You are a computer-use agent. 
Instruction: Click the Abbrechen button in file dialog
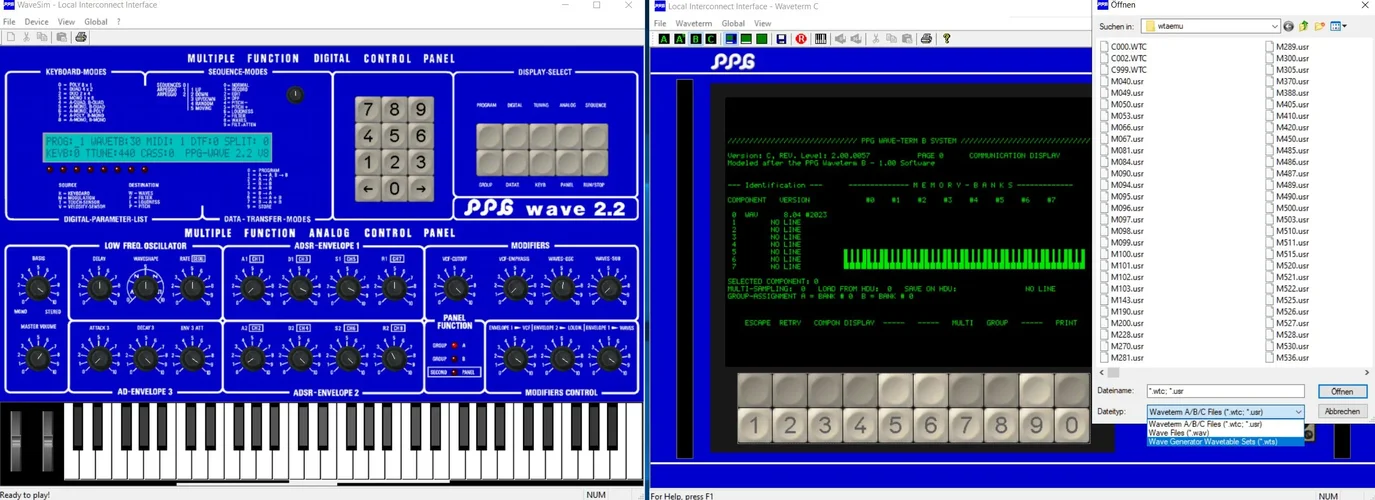[x=1342, y=411]
